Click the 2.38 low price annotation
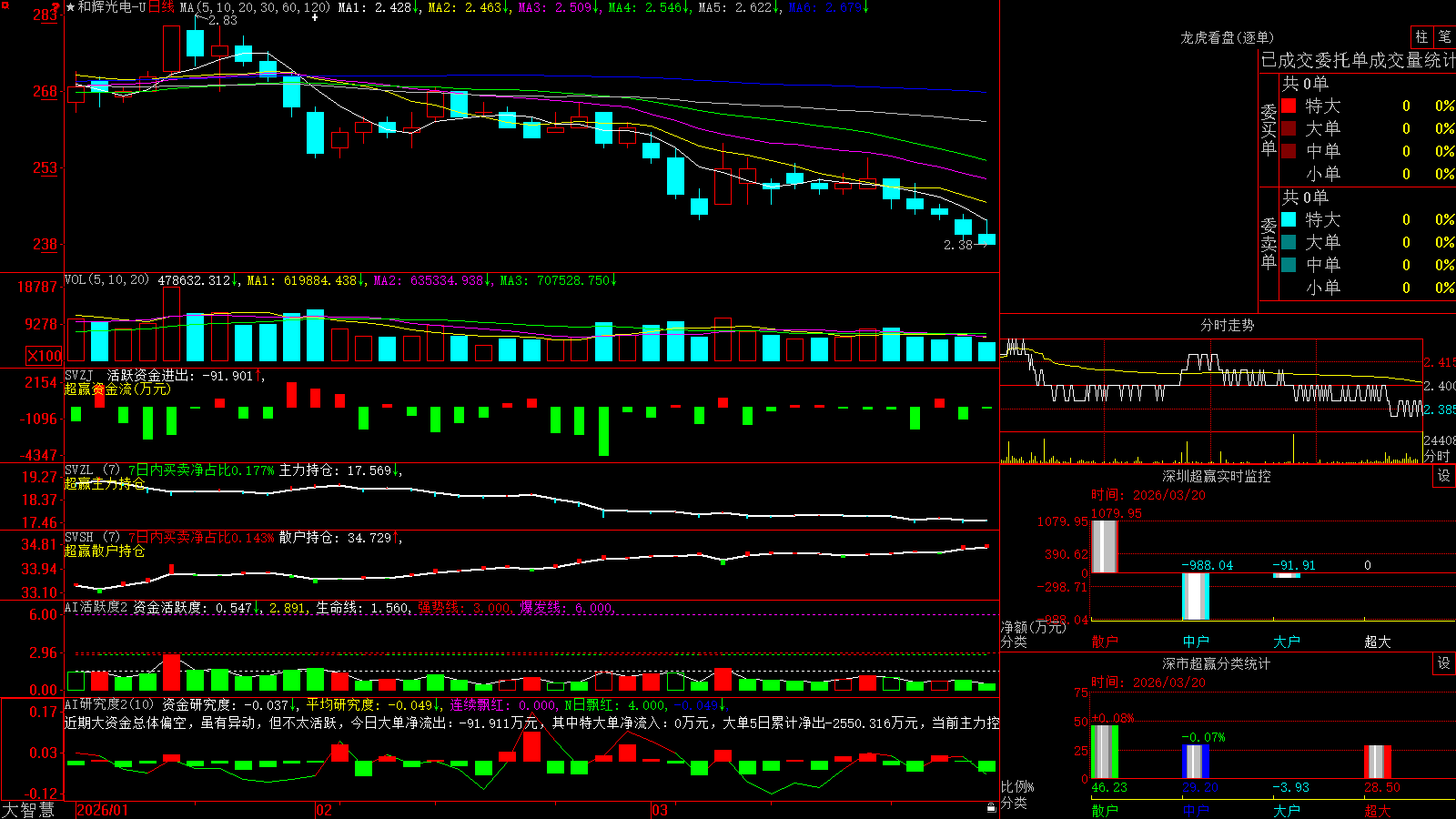 958,245
